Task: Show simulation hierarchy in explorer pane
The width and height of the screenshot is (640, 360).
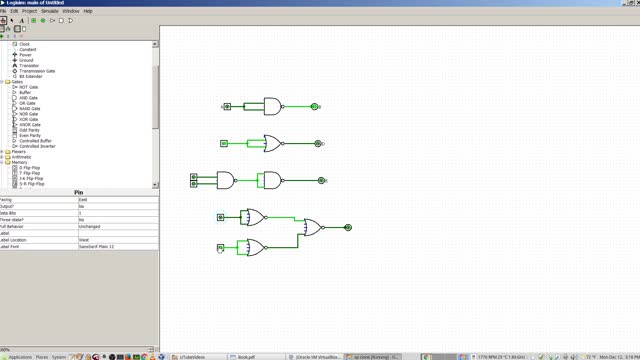Action: click(8, 29)
